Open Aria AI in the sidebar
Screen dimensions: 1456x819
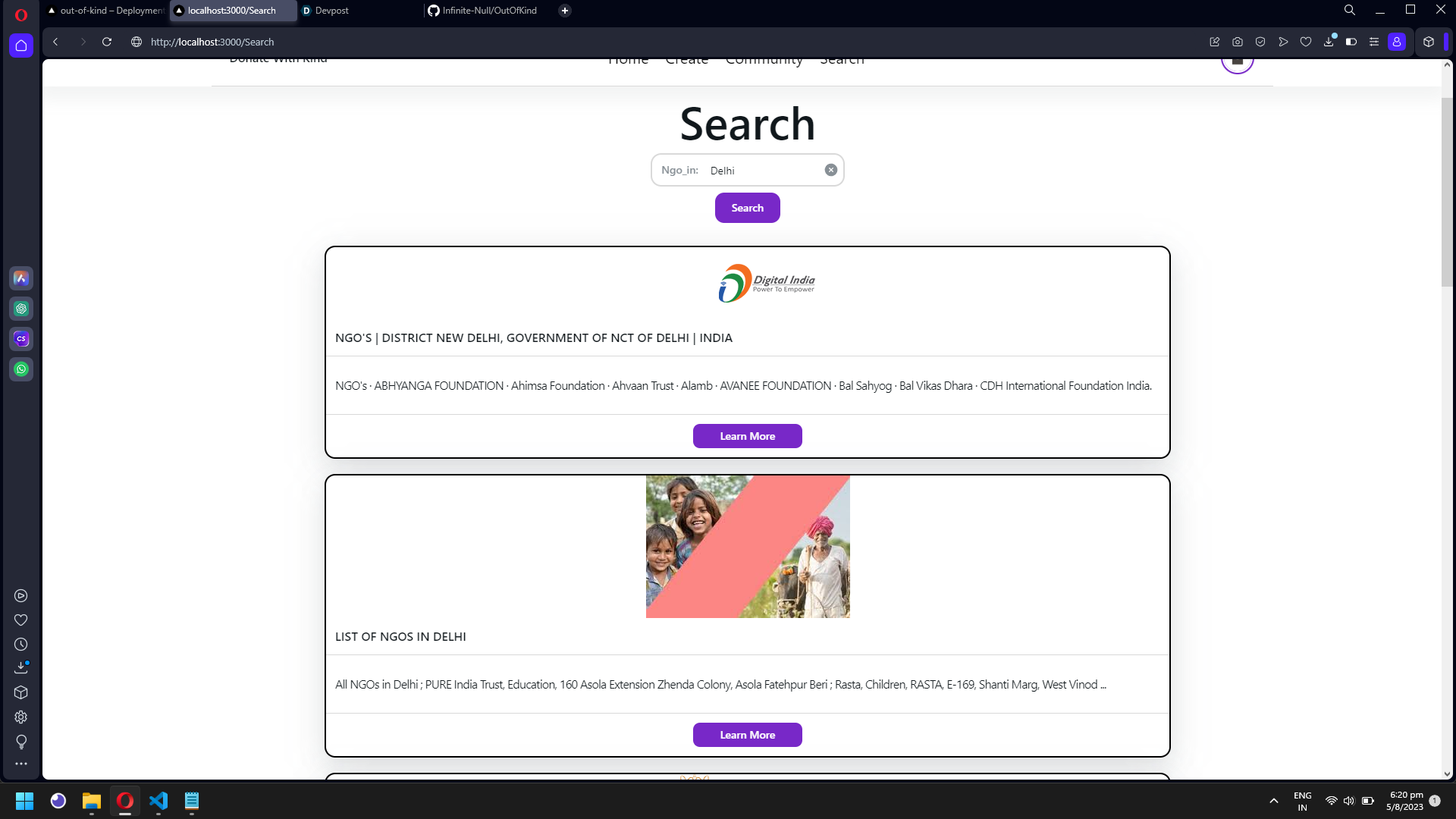21,278
